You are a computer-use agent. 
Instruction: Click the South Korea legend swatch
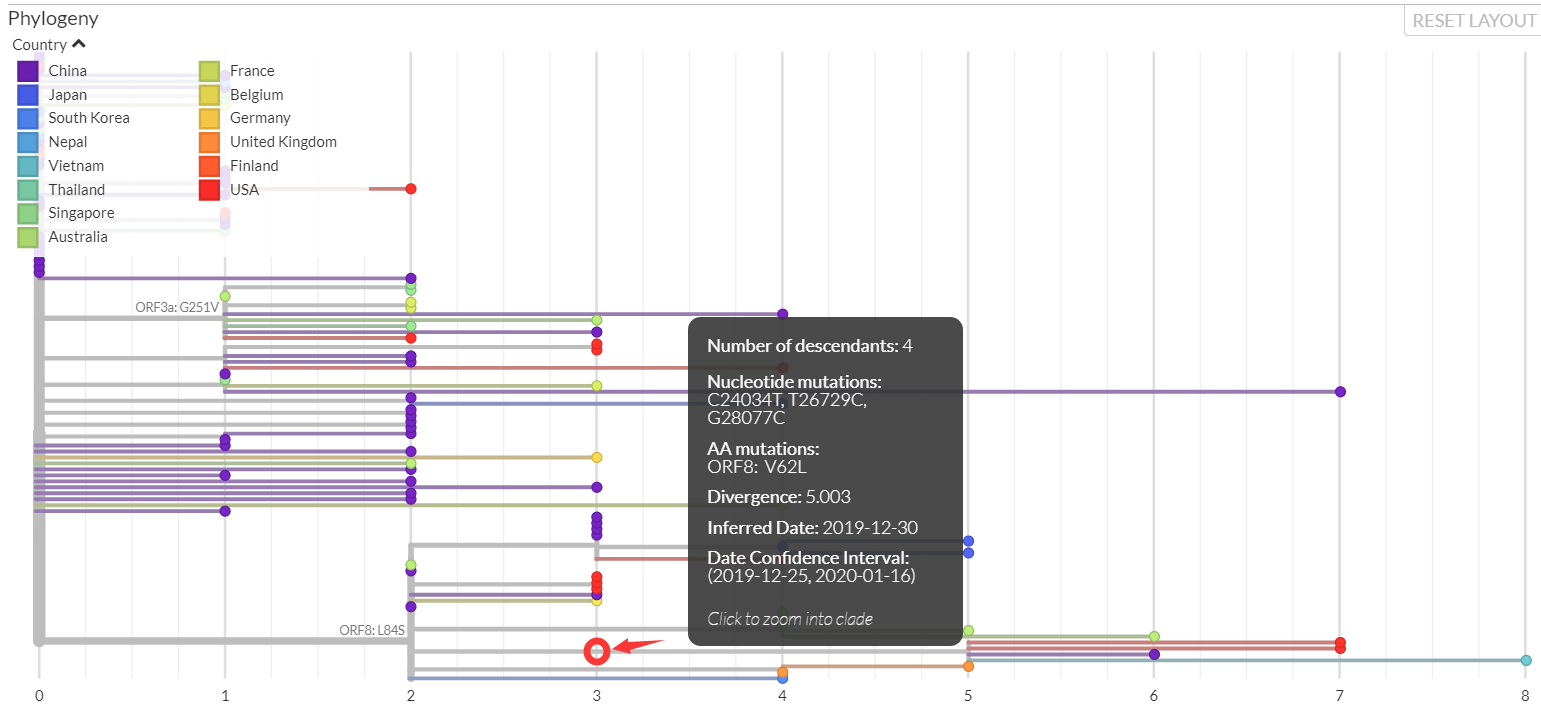(x=28, y=118)
